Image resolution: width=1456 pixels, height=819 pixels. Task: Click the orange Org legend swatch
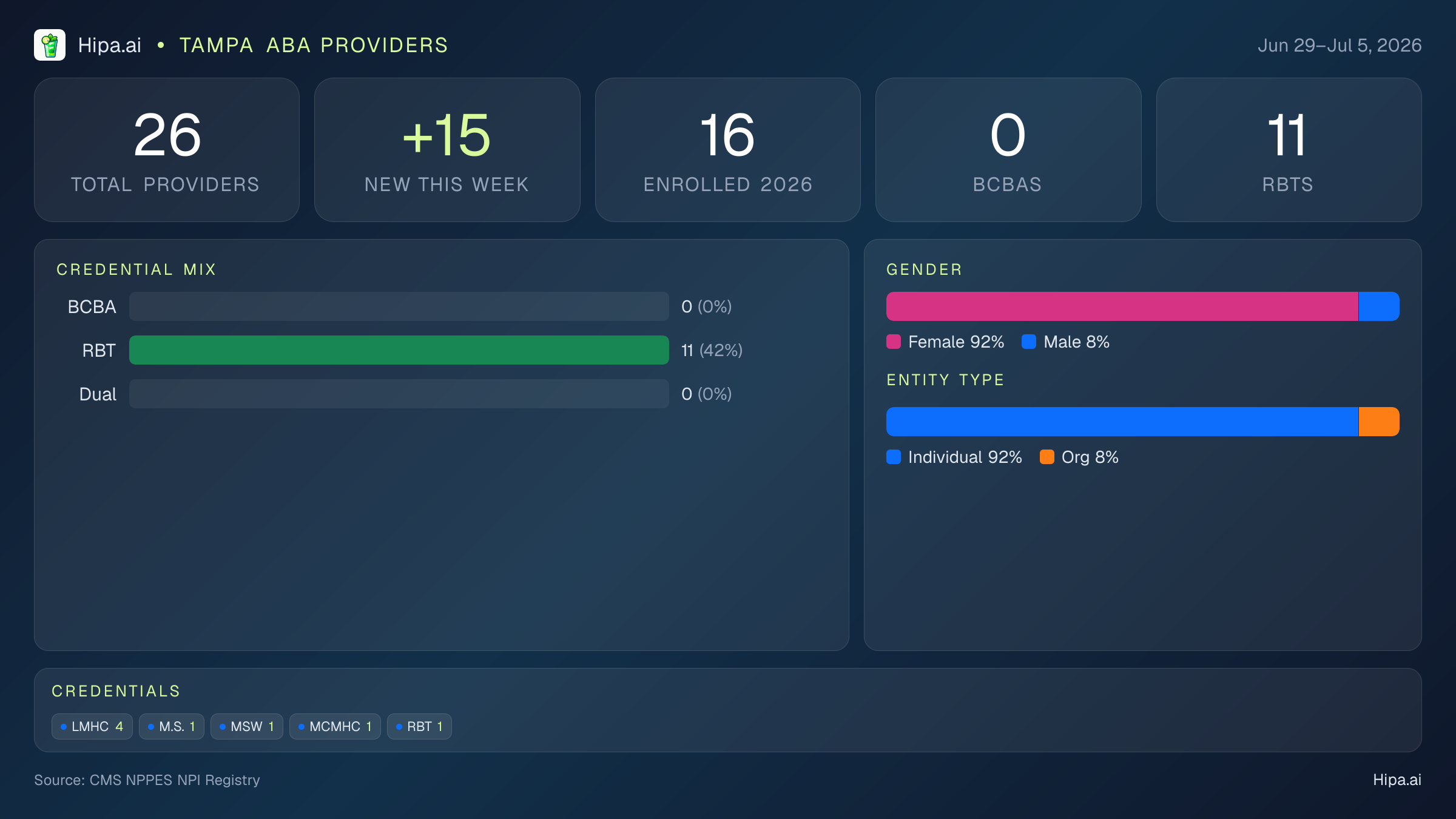coord(1047,457)
